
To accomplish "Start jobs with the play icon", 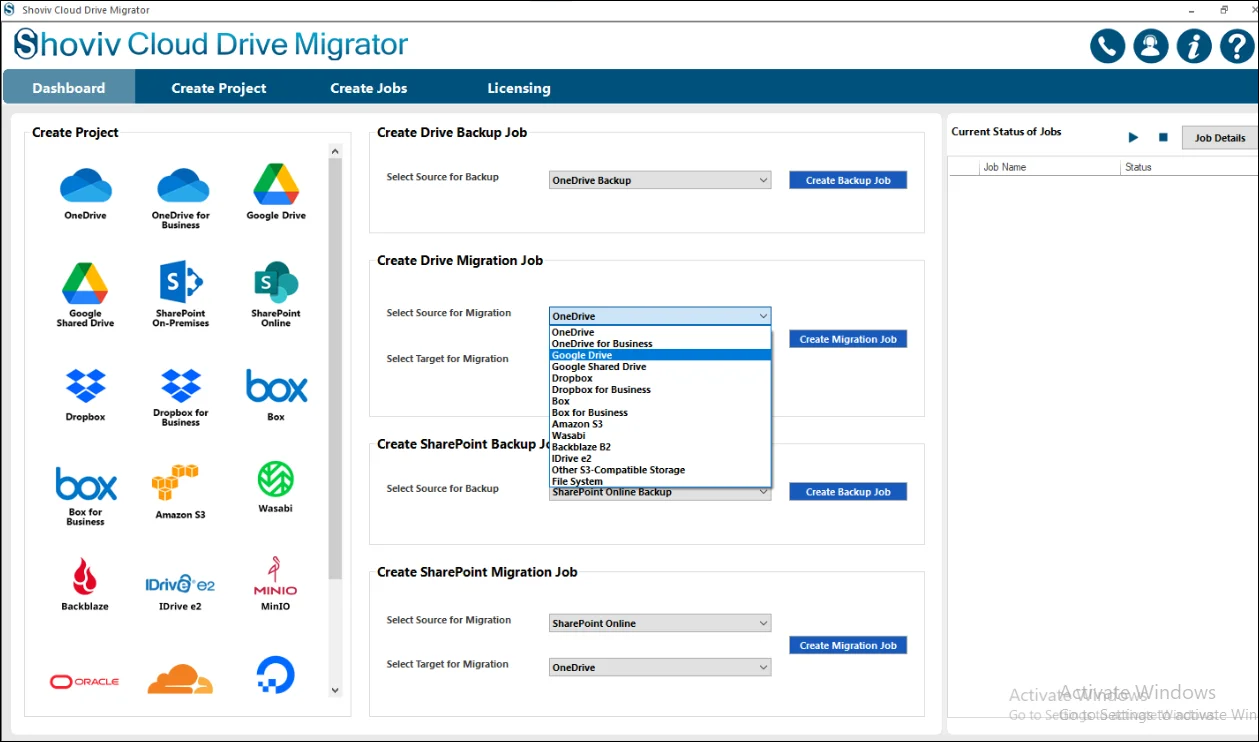I will click(1133, 137).
